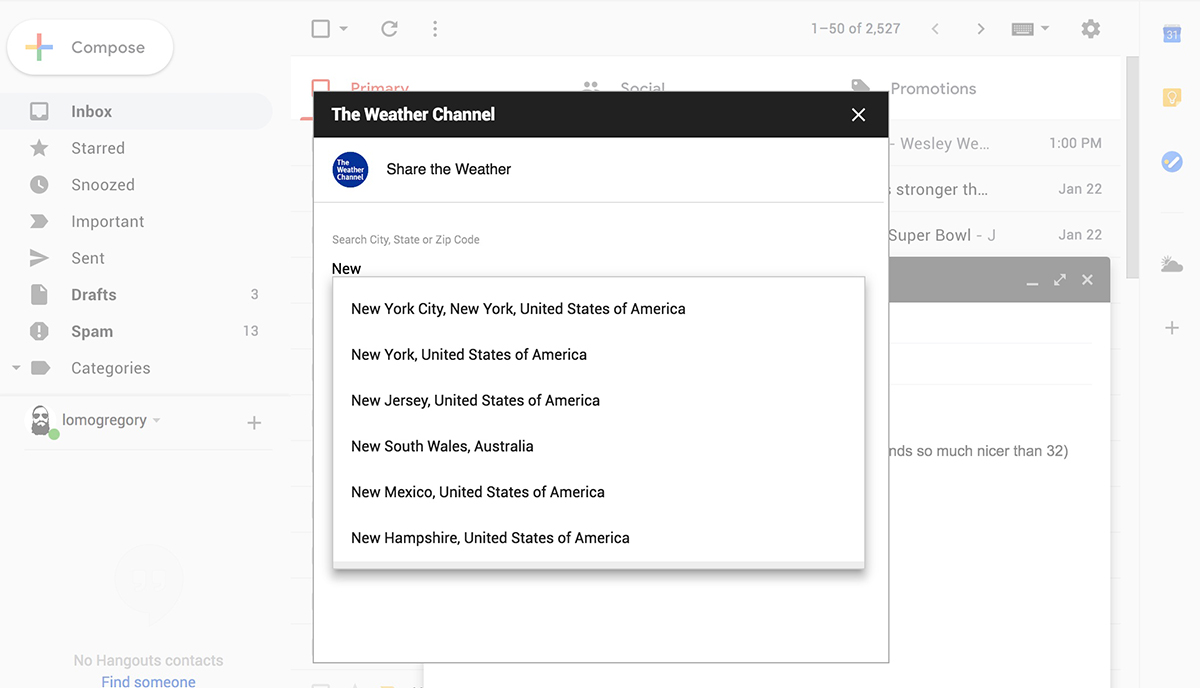Open the Settings gear
Image resolution: width=1200 pixels, height=688 pixels.
[x=1091, y=29]
